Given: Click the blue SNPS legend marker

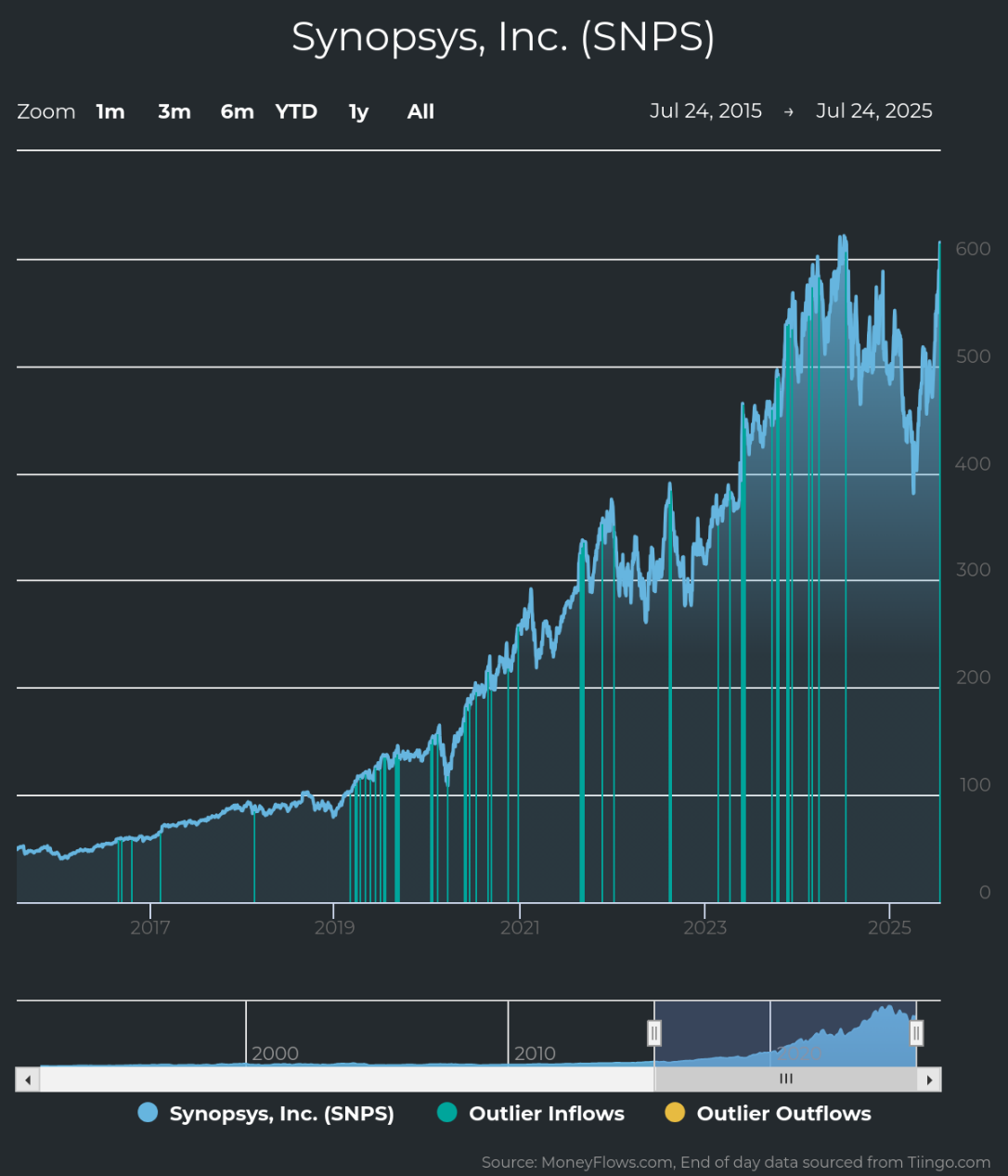Looking at the screenshot, I should (x=148, y=1113).
